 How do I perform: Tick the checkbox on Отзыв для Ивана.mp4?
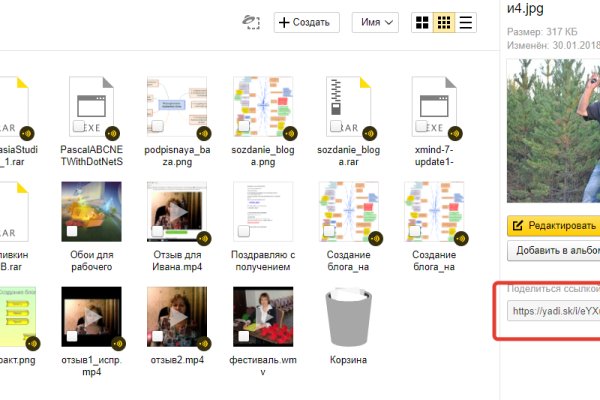pos(157,231)
